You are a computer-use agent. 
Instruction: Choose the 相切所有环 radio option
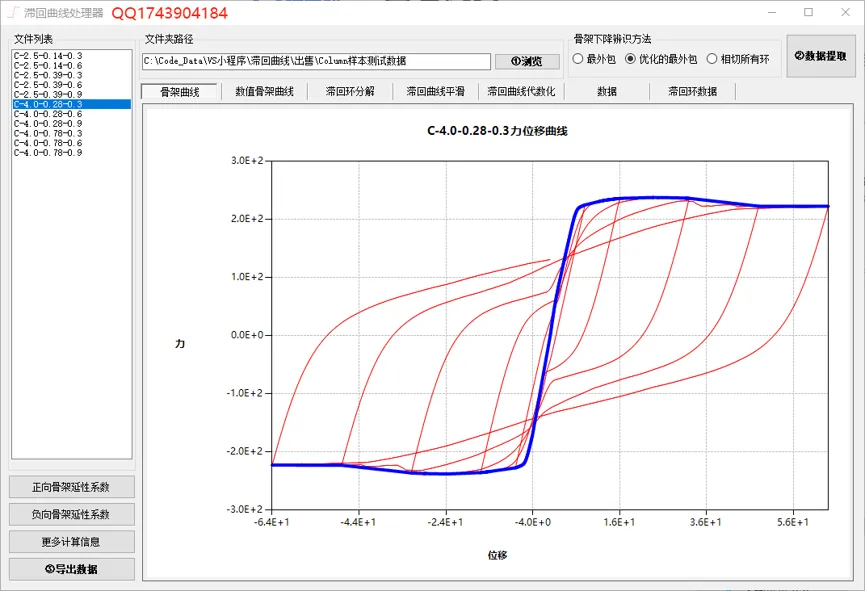[x=738, y=58]
